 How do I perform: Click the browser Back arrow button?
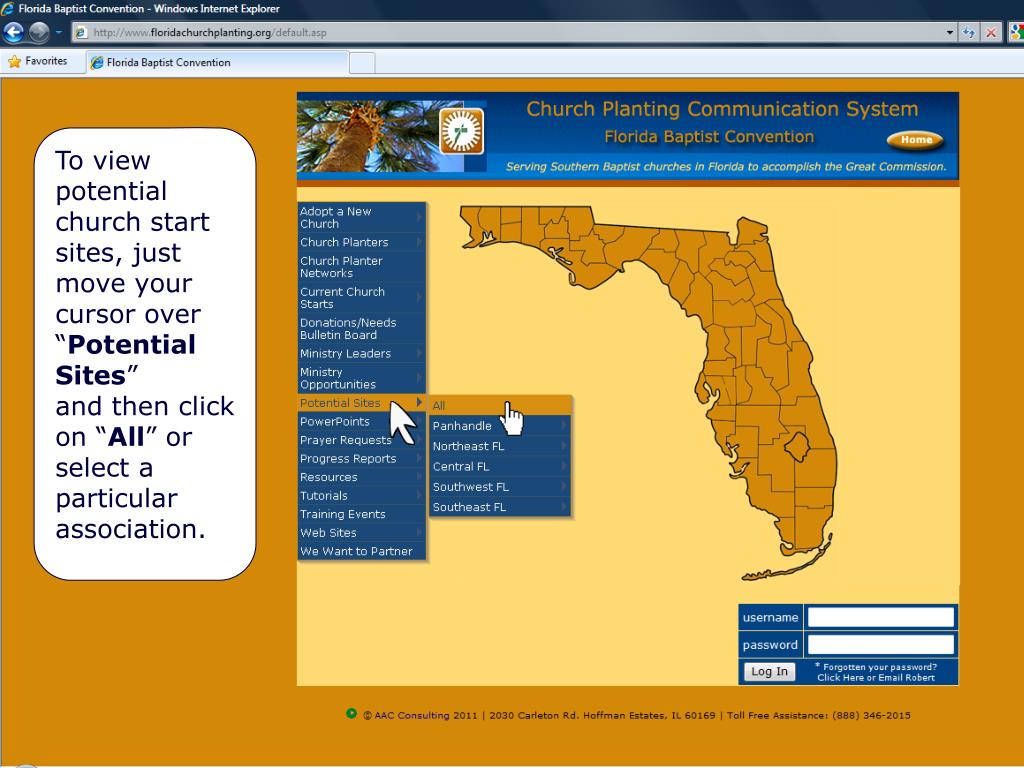point(13,32)
